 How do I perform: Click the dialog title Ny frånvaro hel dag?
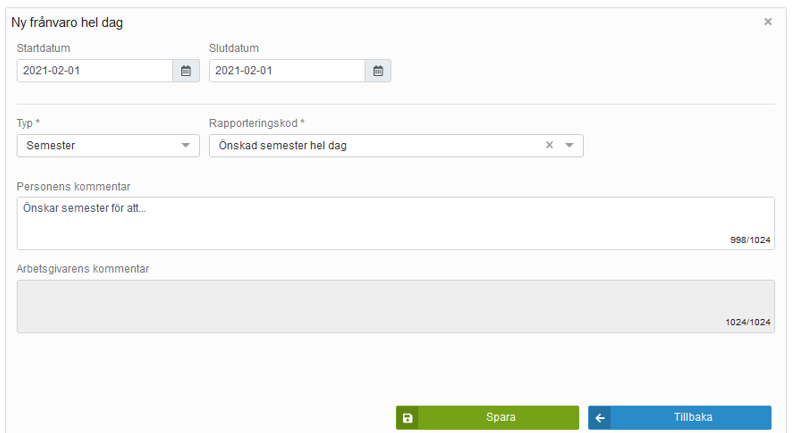(x=67, y=22)
